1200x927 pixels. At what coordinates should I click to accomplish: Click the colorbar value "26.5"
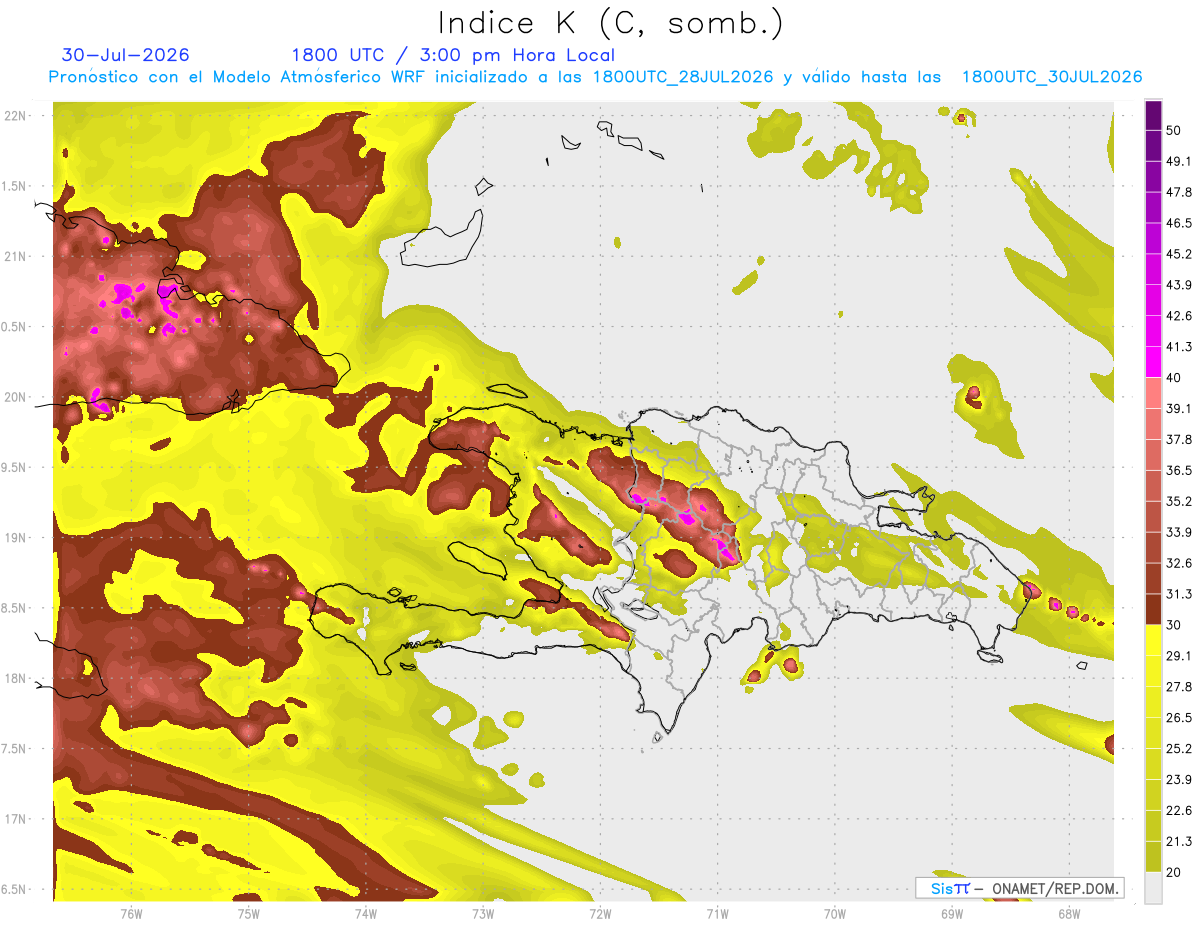point(1179,718)
